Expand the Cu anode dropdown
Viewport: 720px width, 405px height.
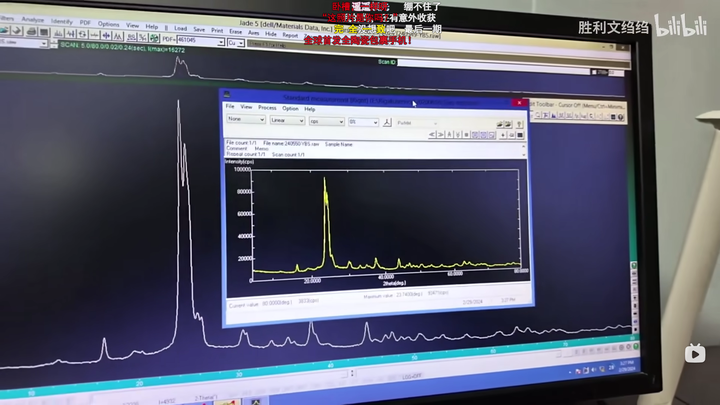236,43
